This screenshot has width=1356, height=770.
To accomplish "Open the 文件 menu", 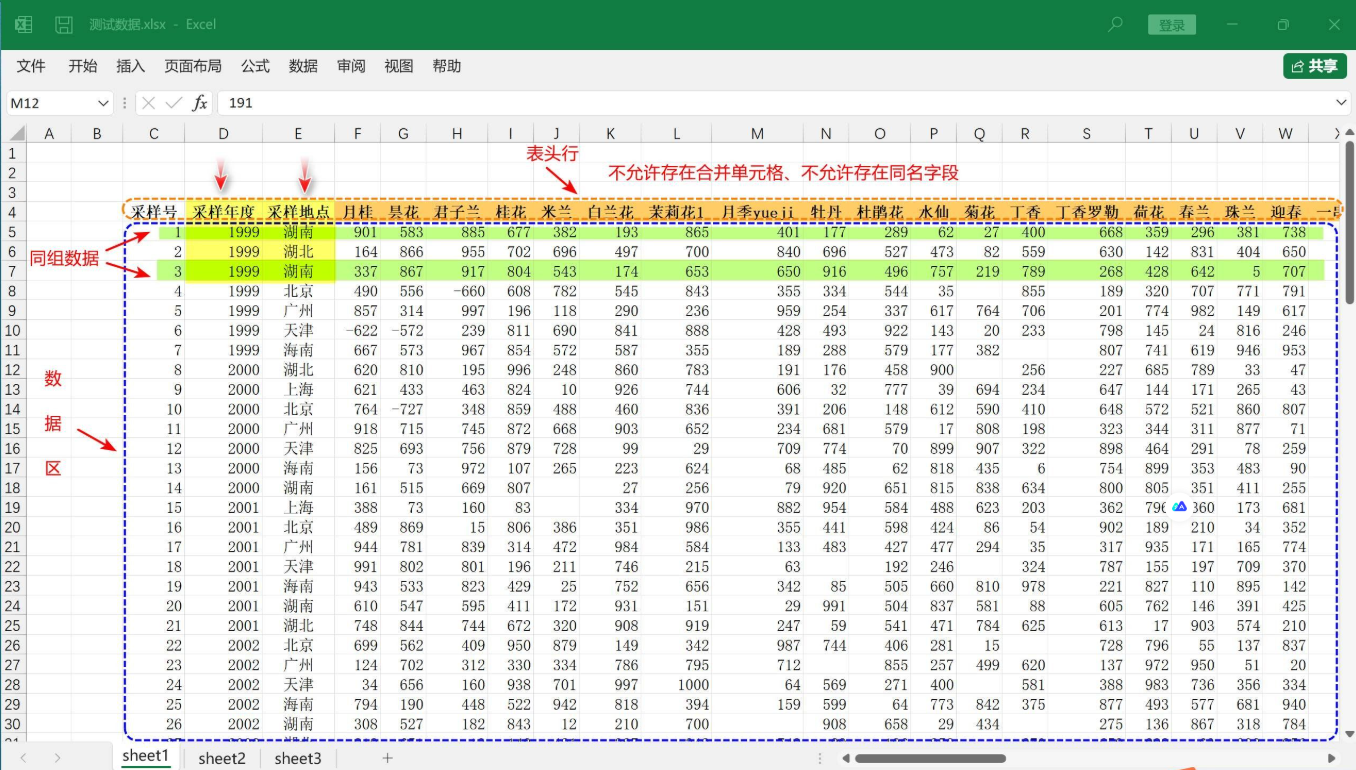I will (x=31, y=66).
